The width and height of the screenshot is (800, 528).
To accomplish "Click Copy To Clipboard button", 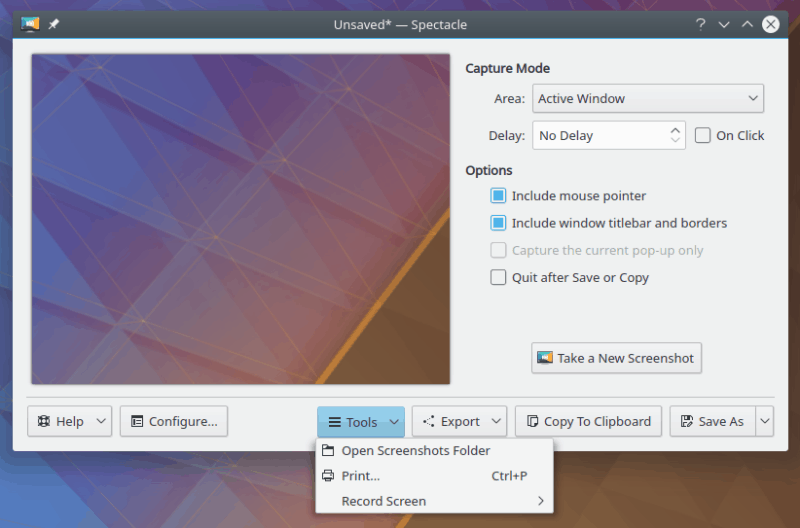I will point(587,422).
